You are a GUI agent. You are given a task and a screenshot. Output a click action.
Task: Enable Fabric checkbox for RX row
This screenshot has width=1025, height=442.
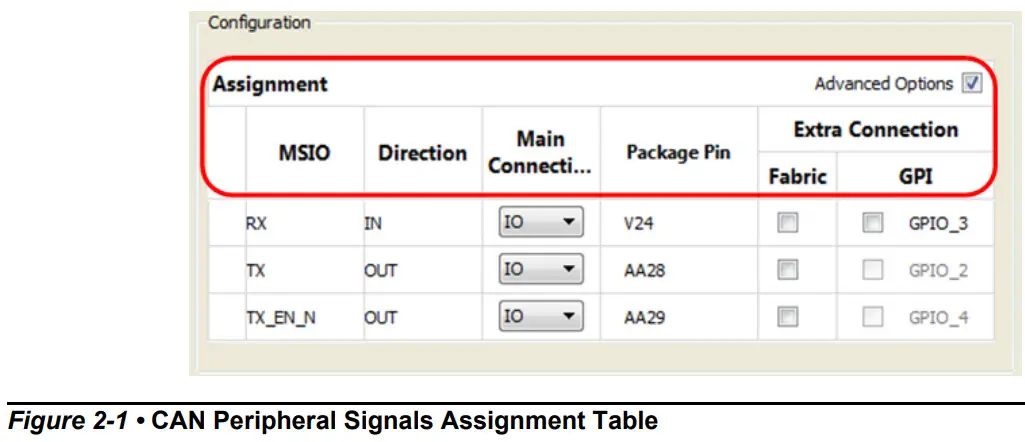coord(788,224)
